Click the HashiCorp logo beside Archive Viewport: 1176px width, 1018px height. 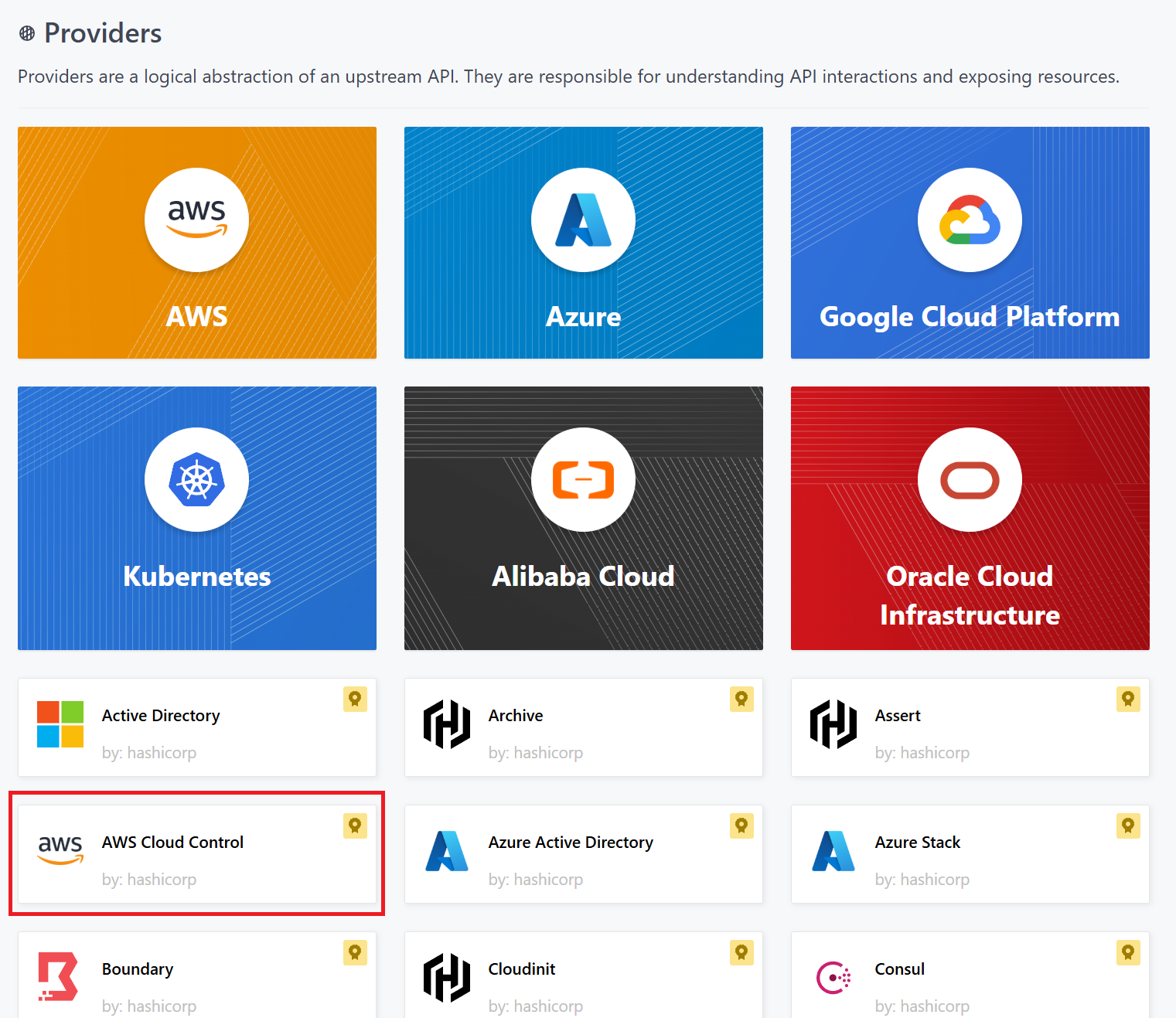point(447,724)
